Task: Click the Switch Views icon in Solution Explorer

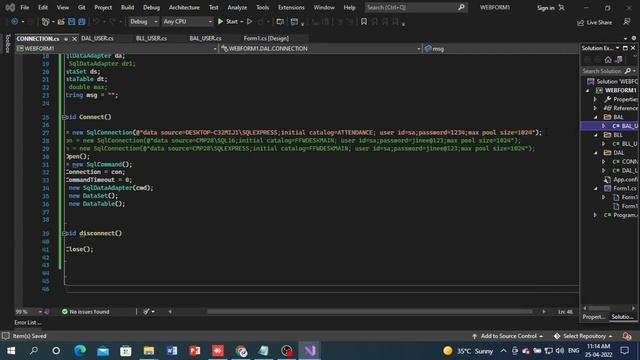Action: 619,60
